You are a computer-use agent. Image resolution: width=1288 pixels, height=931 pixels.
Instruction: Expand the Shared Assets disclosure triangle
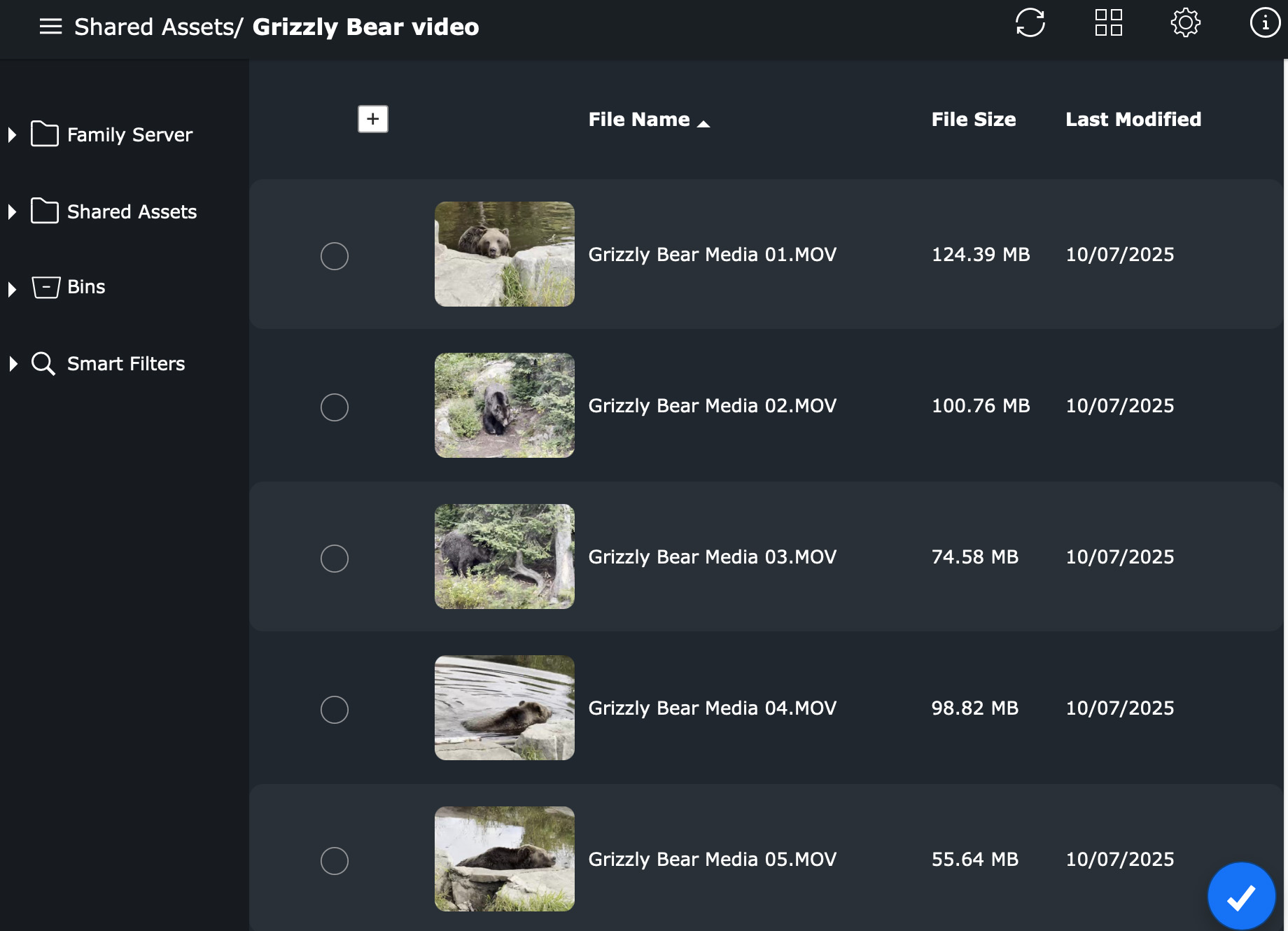point(12,212)
